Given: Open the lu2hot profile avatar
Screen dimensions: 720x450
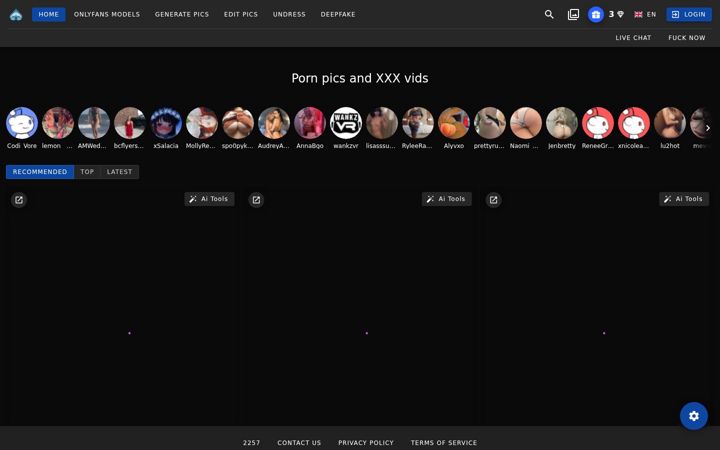Looking at the screenshot, I should coord(669,123).
